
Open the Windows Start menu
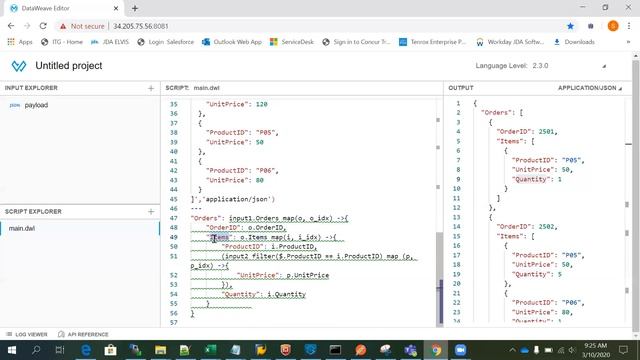[x=12, y=350]
